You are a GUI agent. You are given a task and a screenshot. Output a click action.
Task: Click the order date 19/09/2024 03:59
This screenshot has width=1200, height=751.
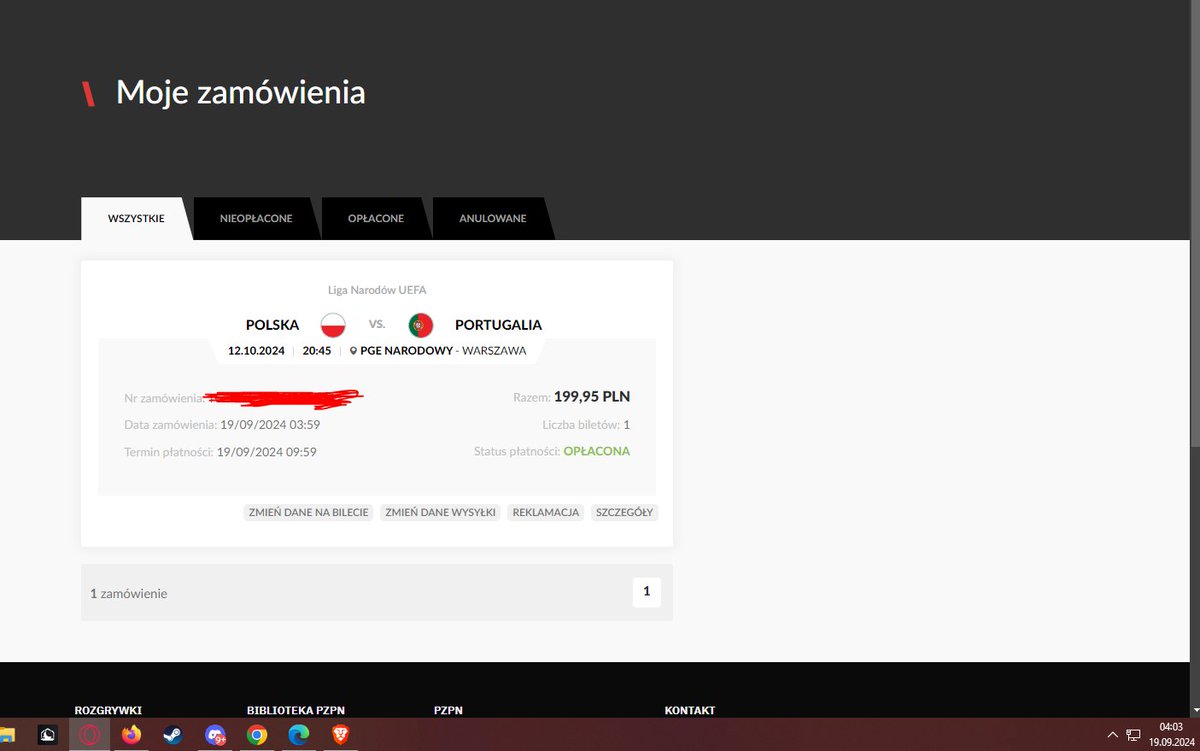[270, 424]
